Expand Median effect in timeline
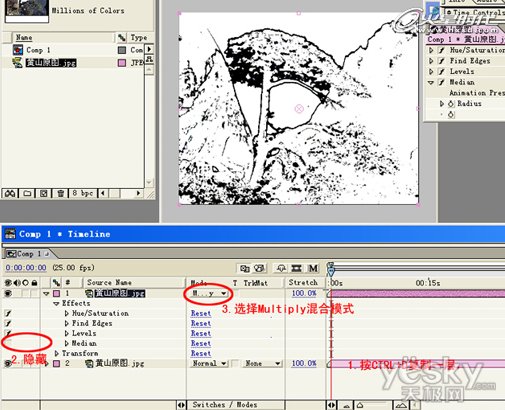 [x=67, y=343]
